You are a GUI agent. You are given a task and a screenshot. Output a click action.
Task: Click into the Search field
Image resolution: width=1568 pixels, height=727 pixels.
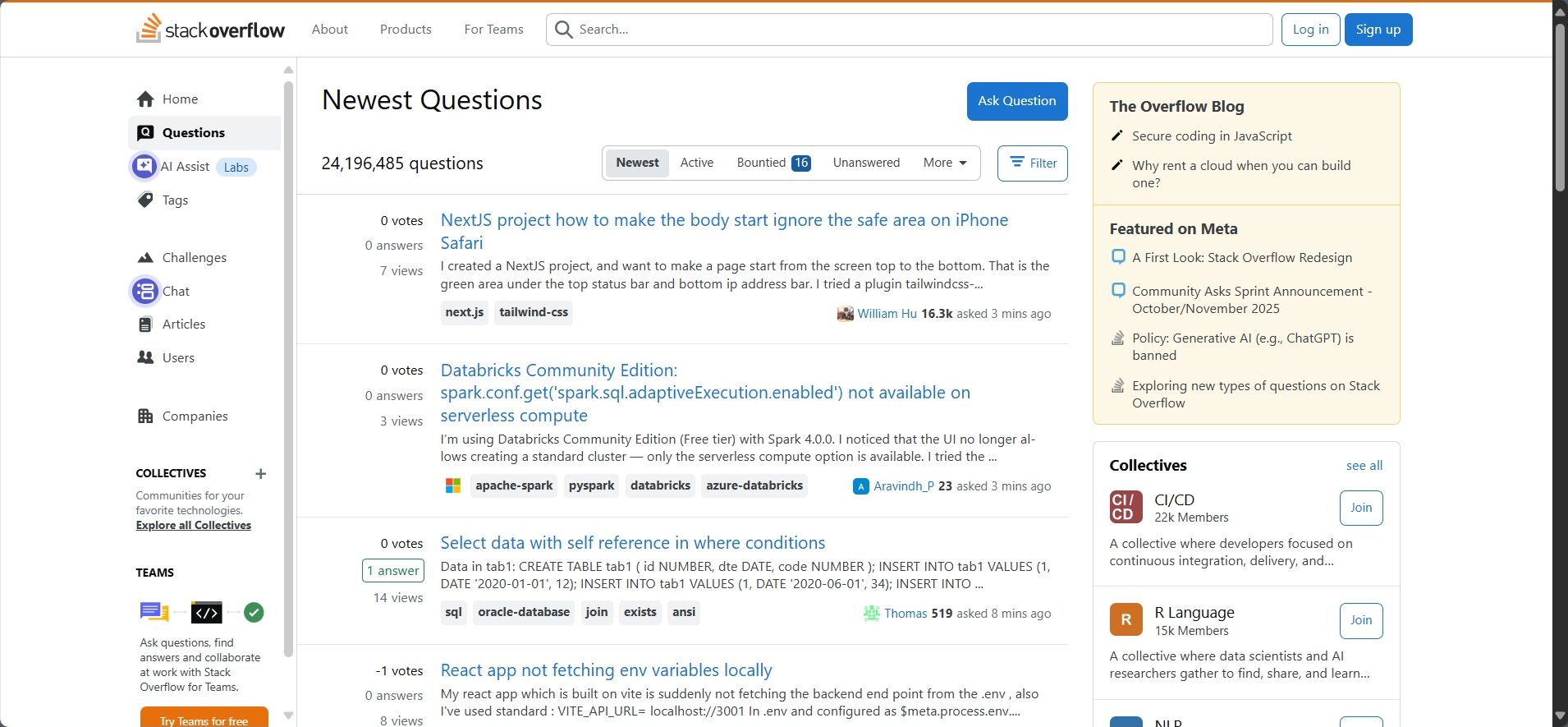919,30
